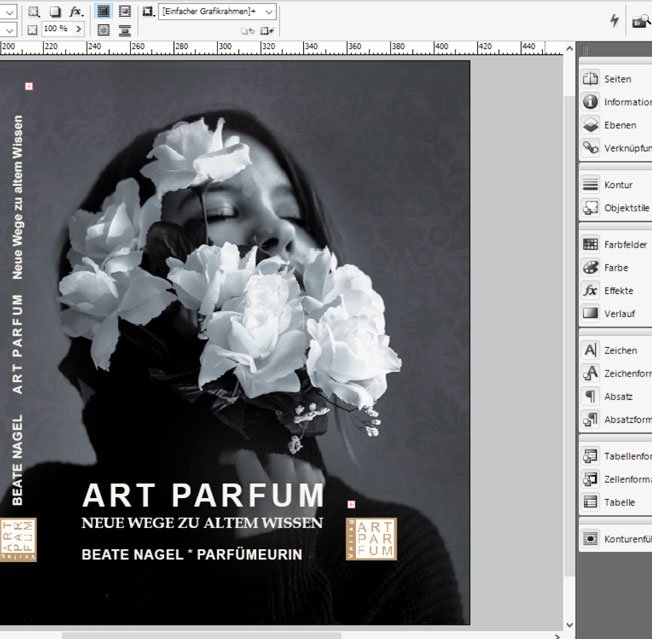Open the dropdown left of the toolbar

pyautogui.click(x=9, y=11)
